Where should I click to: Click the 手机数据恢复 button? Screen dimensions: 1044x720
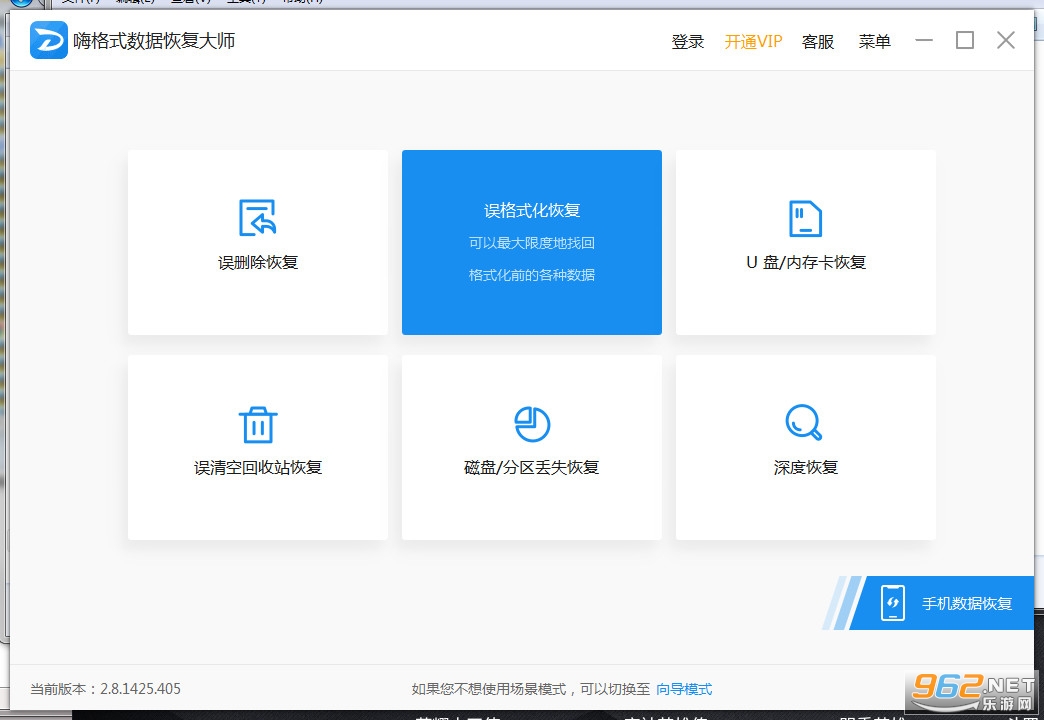[941, 603]
